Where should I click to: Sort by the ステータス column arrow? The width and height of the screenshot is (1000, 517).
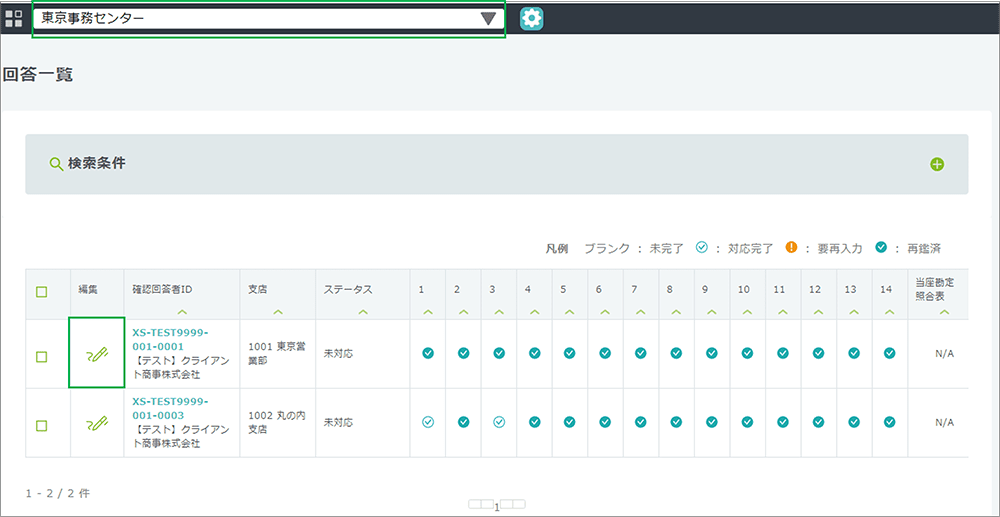click(x=362, y=311)
